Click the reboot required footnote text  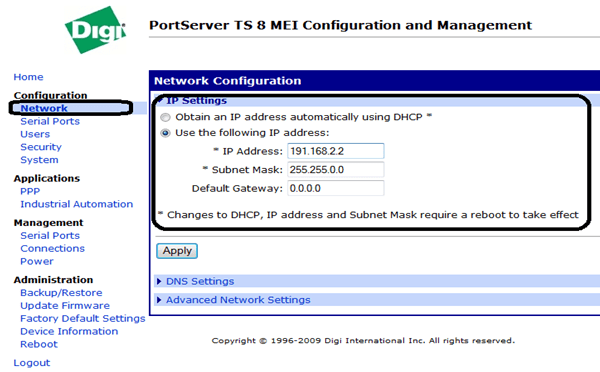click(368, 215)
